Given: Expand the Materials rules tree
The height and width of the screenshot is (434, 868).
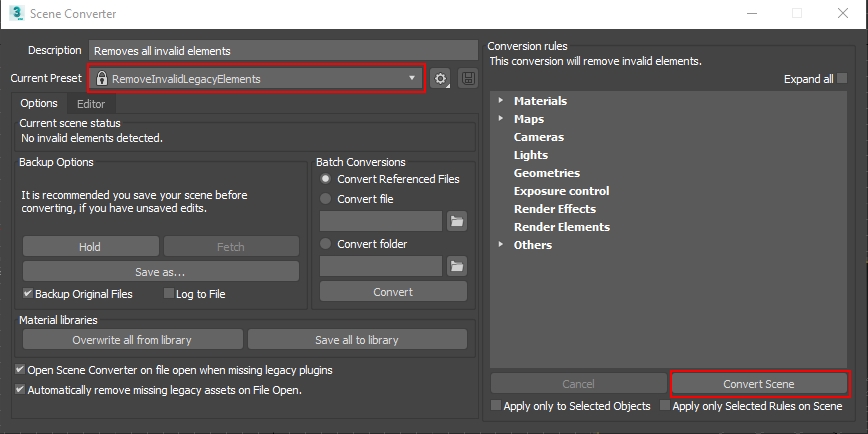Looking at the screenshot, I should [x=500, y=101].
